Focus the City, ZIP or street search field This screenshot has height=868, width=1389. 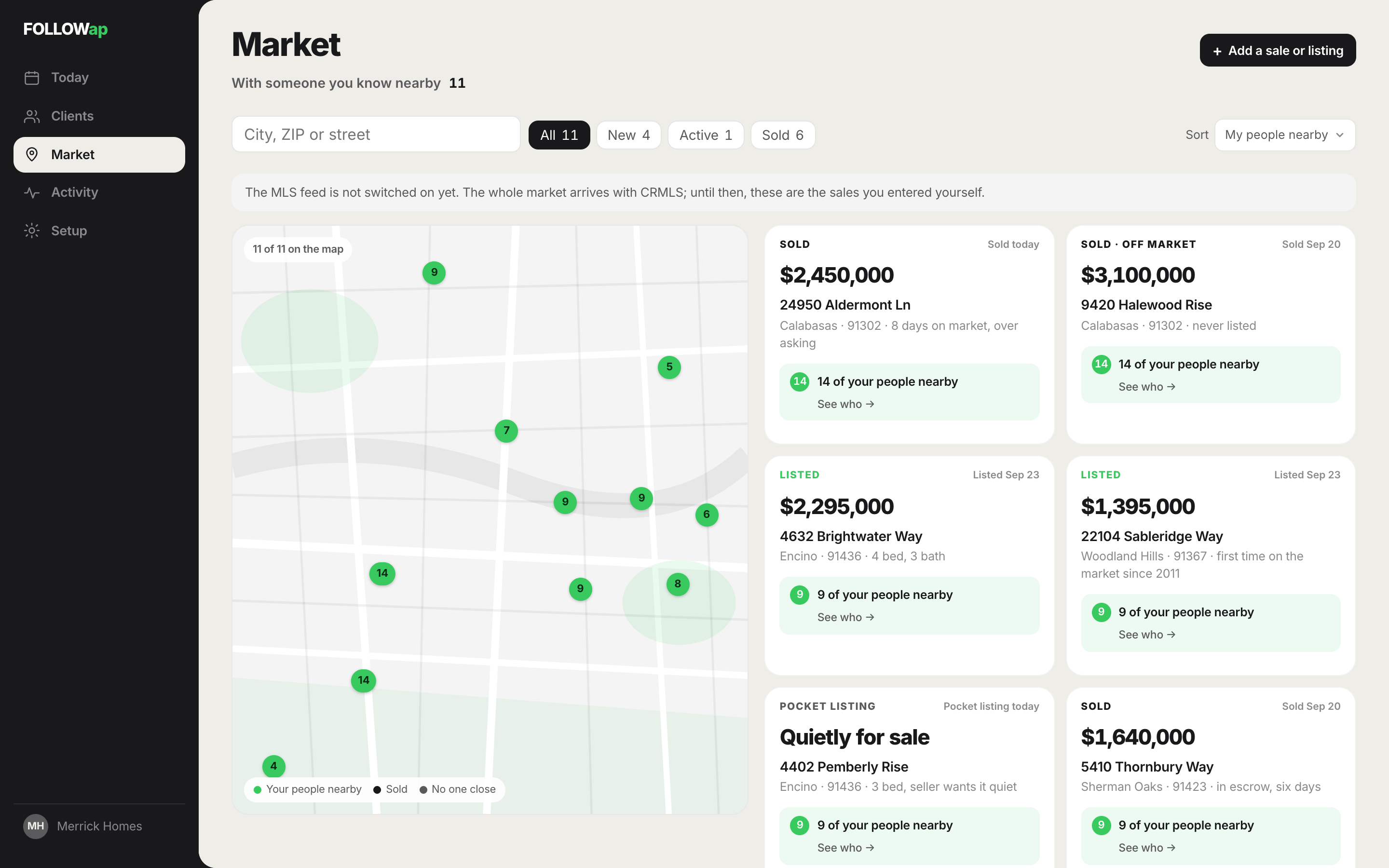(376, 135)
